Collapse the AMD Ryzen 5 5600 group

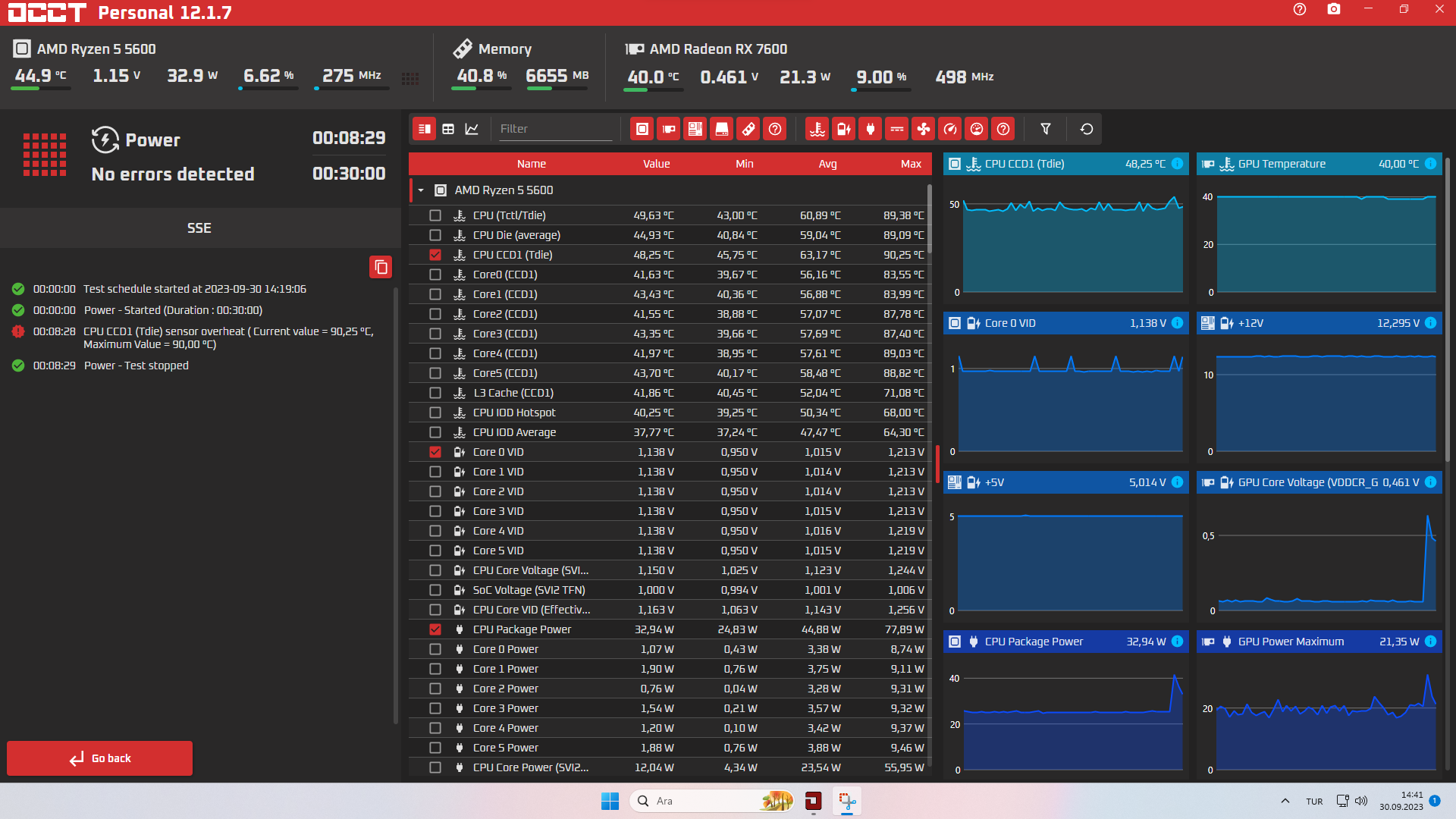click(421, 190)
